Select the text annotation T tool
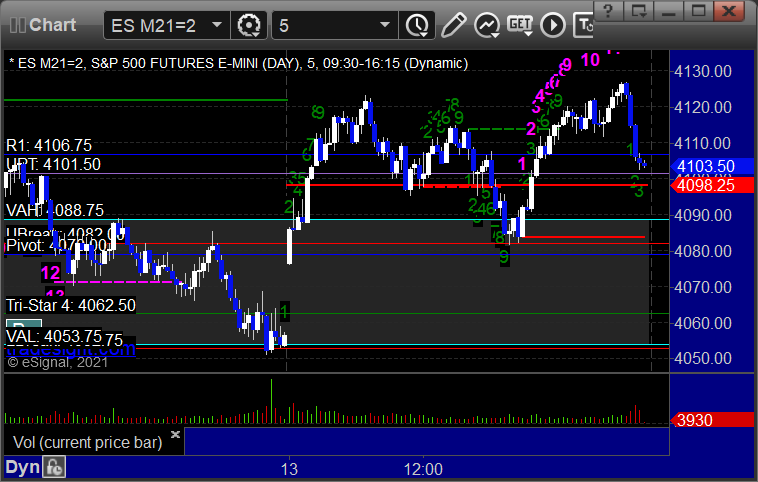 pos(583,25)
